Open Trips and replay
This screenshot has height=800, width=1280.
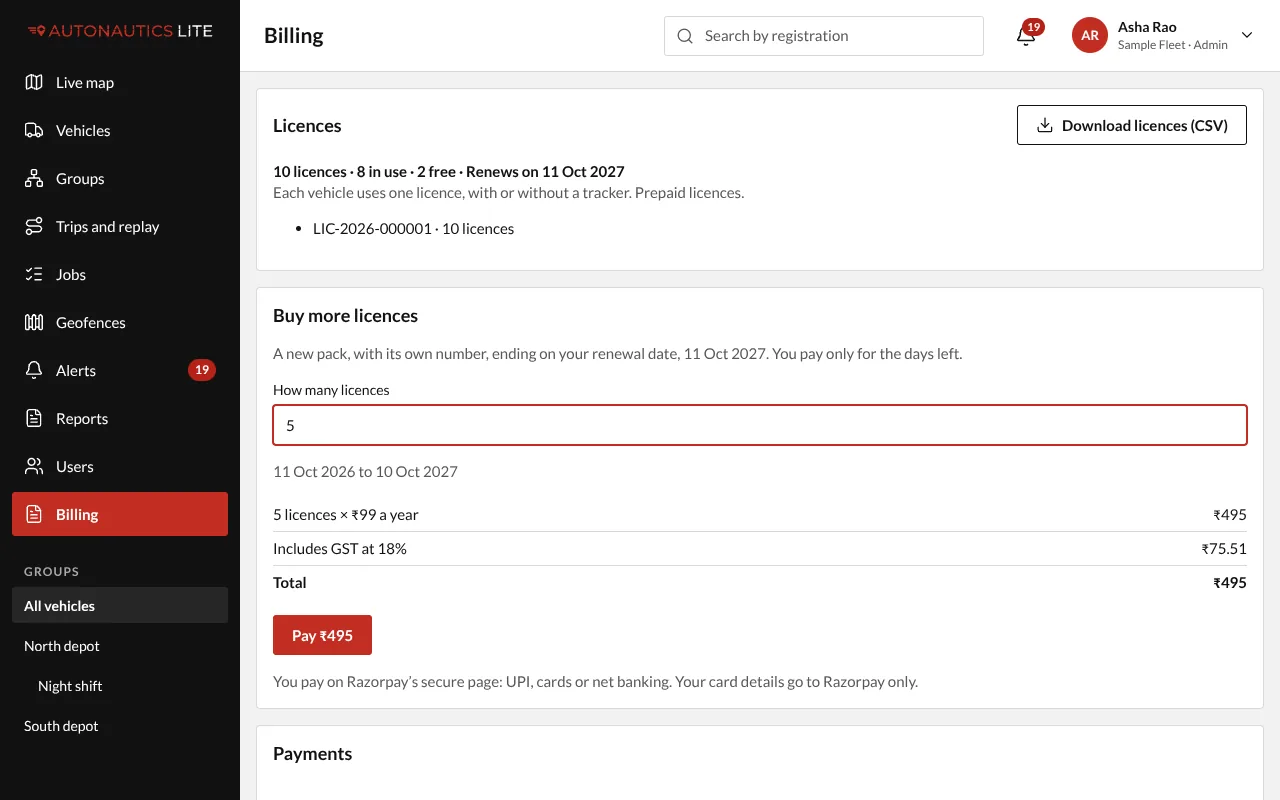coord(120,226)
